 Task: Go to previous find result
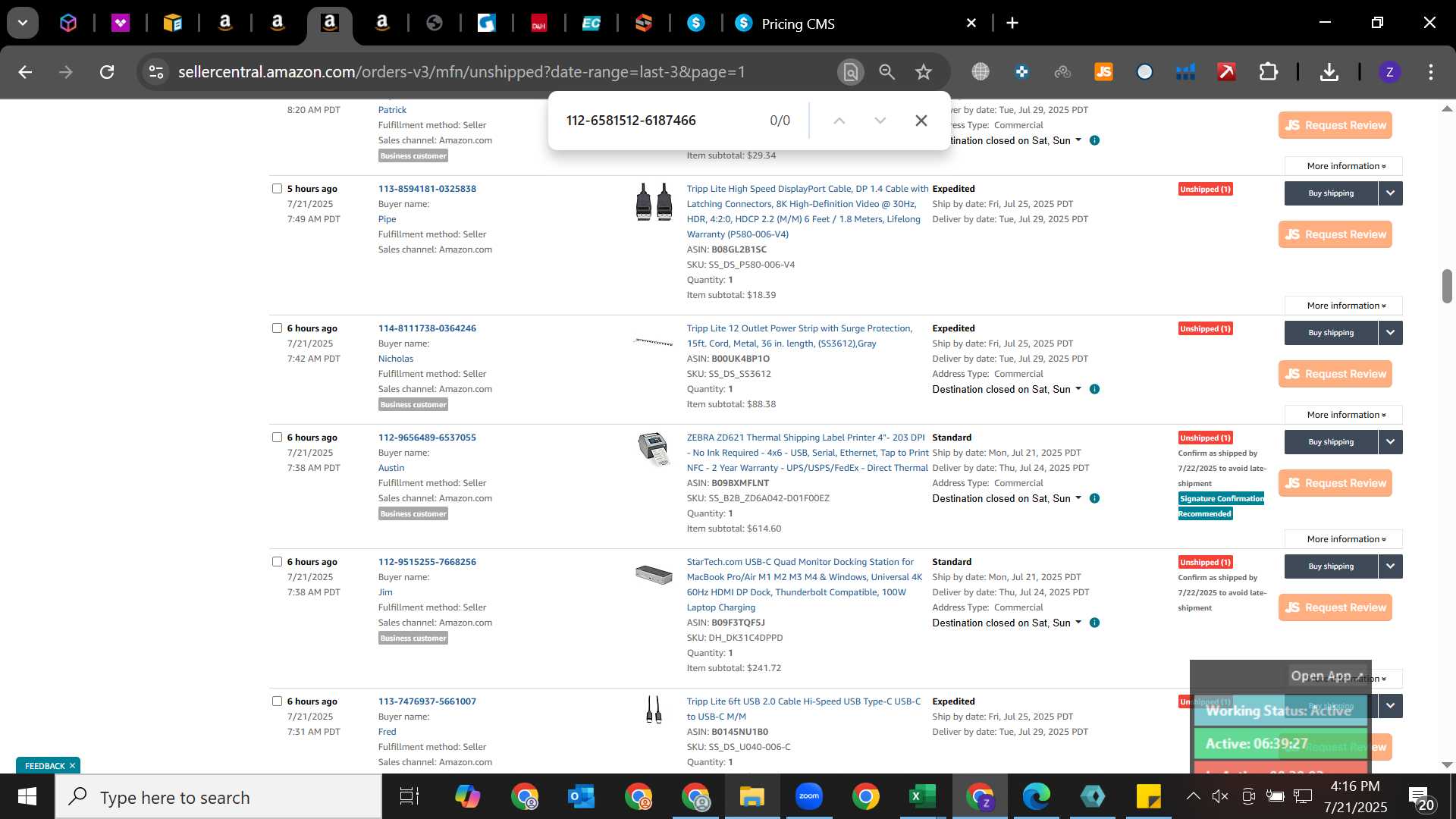pyautogui.click(x=839, y=121)
